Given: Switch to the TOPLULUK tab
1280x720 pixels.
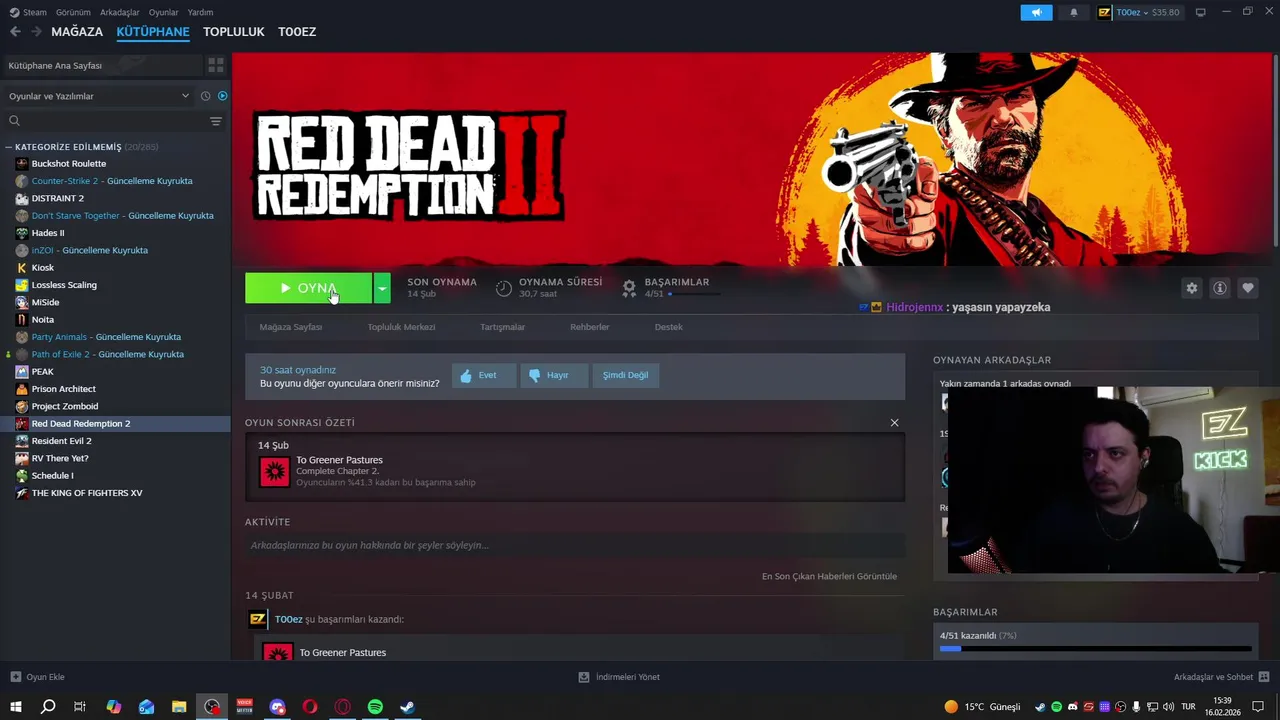Looking at the screenshot, I should [x=233, y=32].
